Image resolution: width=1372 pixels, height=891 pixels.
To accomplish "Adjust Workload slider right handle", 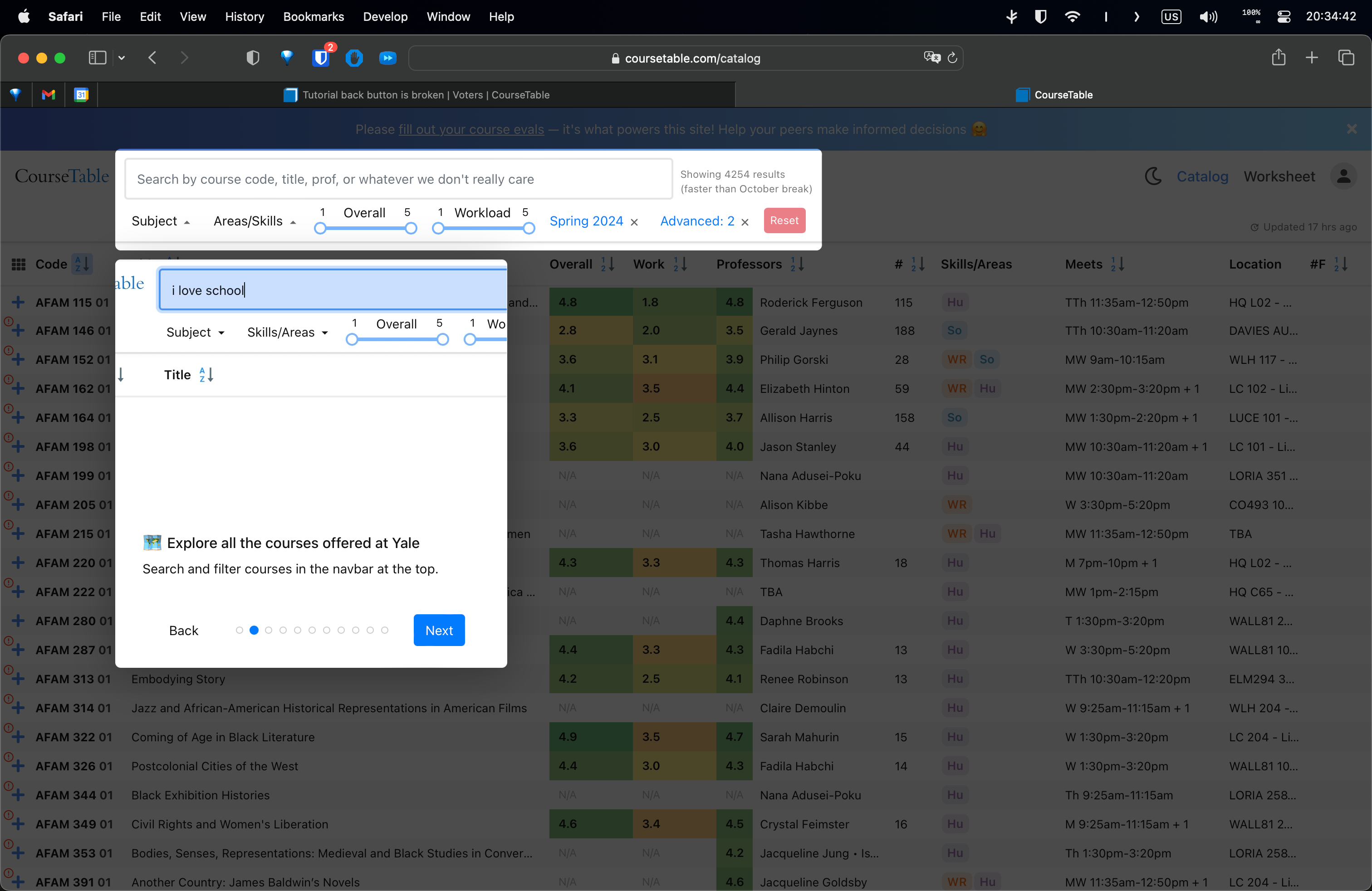I will (x=529, y=228).
